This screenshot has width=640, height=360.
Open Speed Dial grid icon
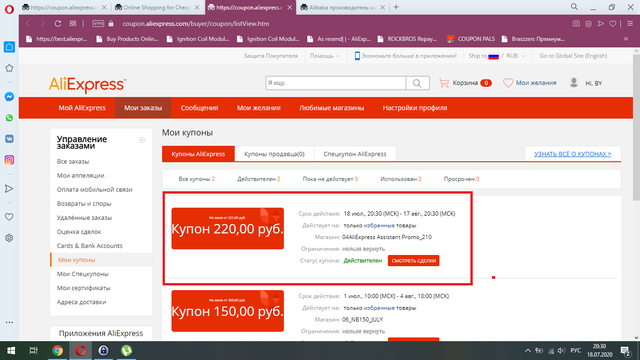[x=73, y=24]
